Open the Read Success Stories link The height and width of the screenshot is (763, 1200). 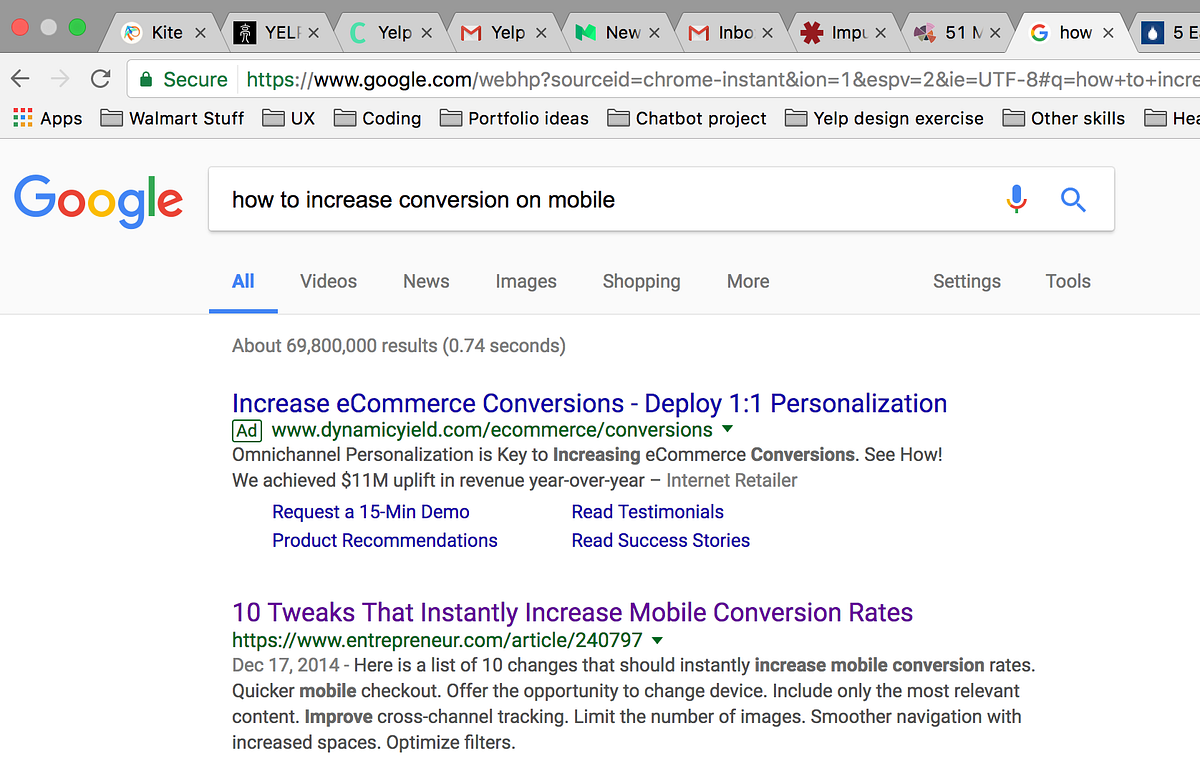click(660, 541)
